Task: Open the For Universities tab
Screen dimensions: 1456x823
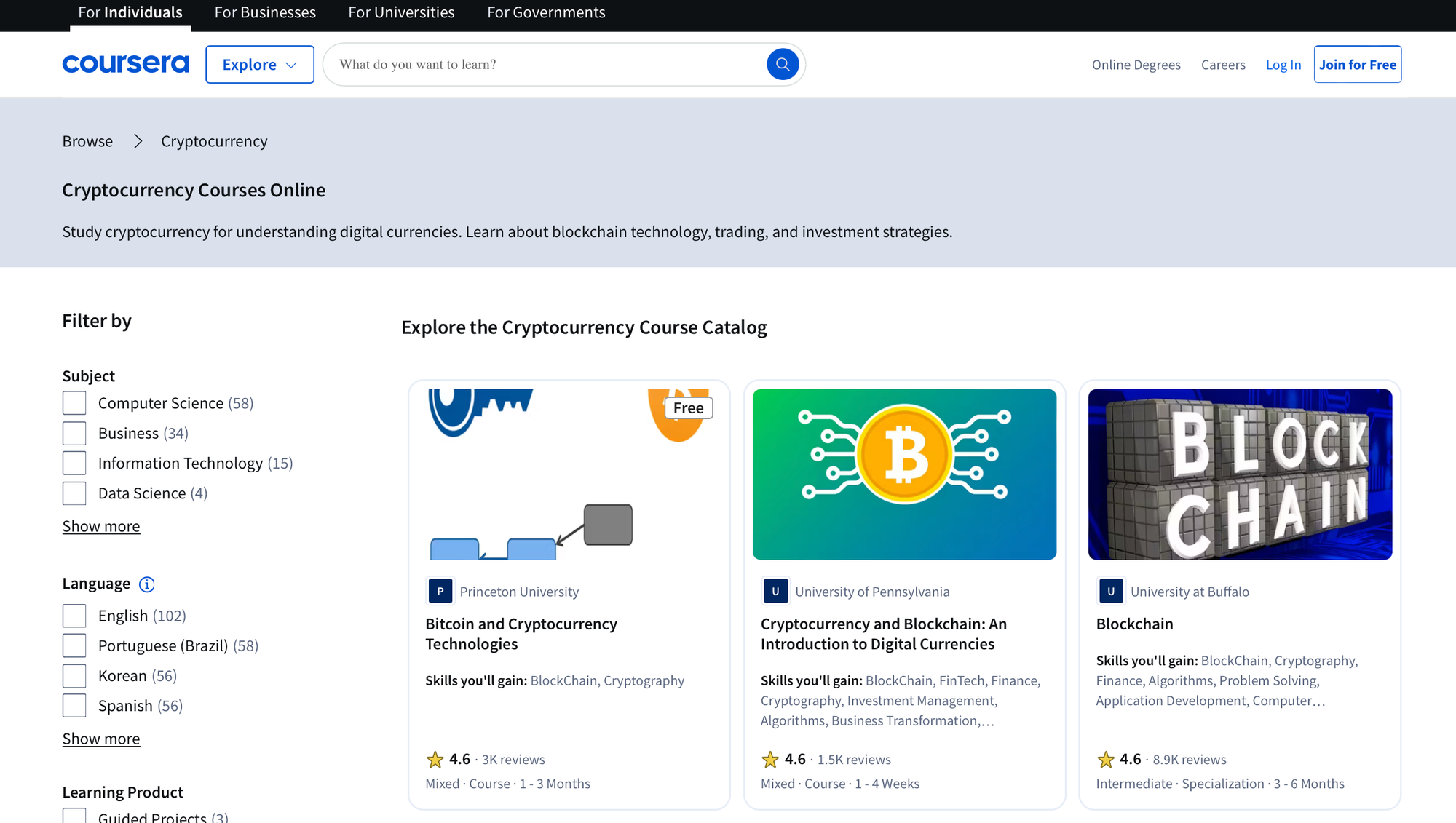Action: pyautogui.click(x=401, y=12)
